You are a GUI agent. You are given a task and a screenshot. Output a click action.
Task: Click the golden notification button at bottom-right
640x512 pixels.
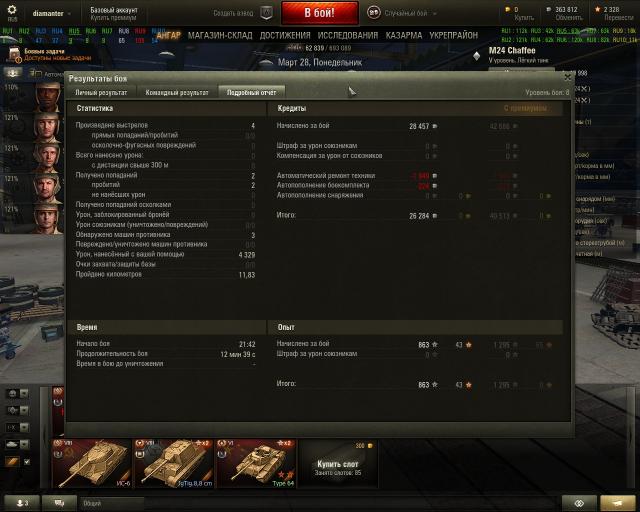pos(617,503)
